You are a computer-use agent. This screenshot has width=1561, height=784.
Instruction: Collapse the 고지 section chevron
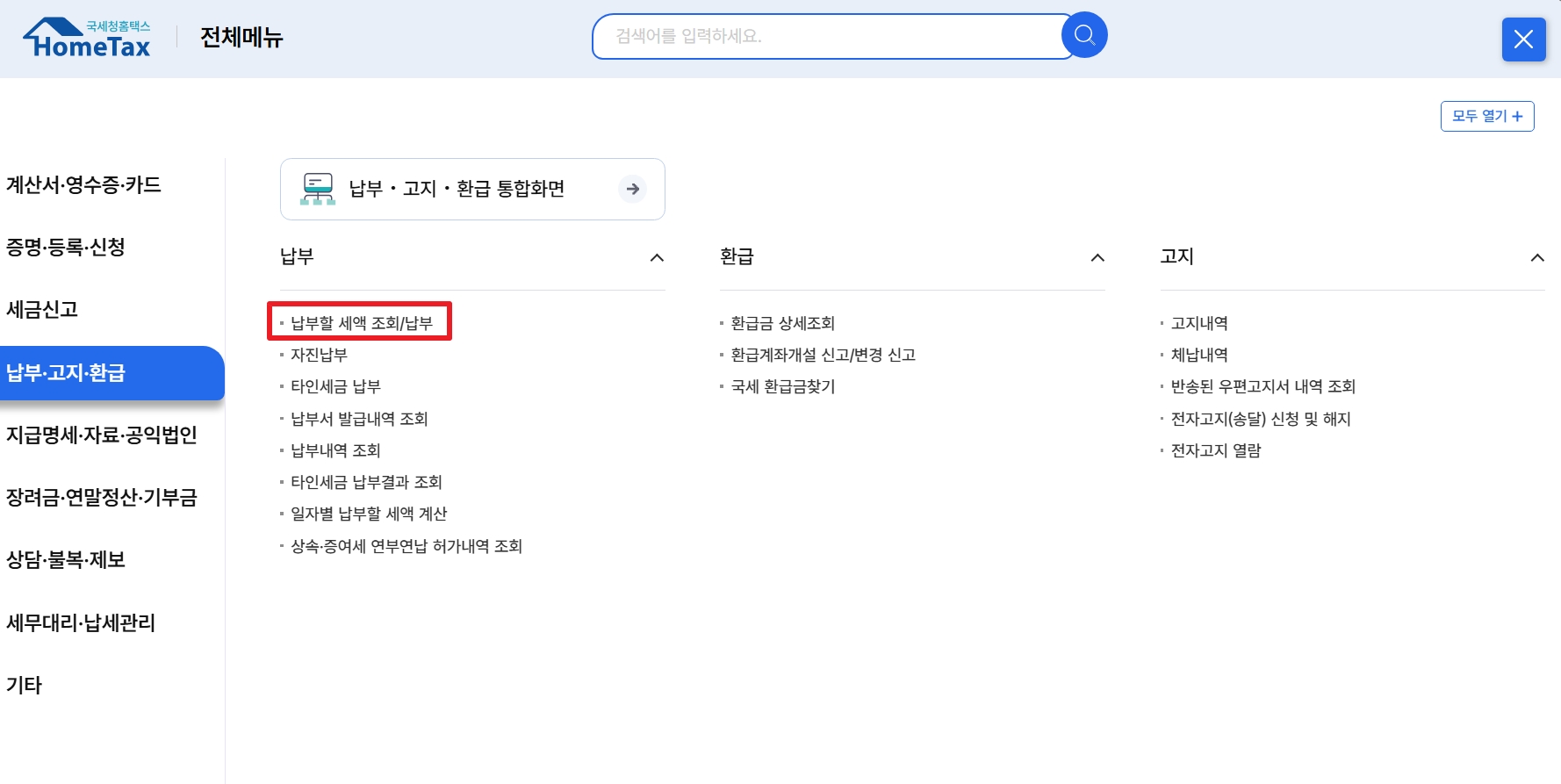tap(1537, 257)
